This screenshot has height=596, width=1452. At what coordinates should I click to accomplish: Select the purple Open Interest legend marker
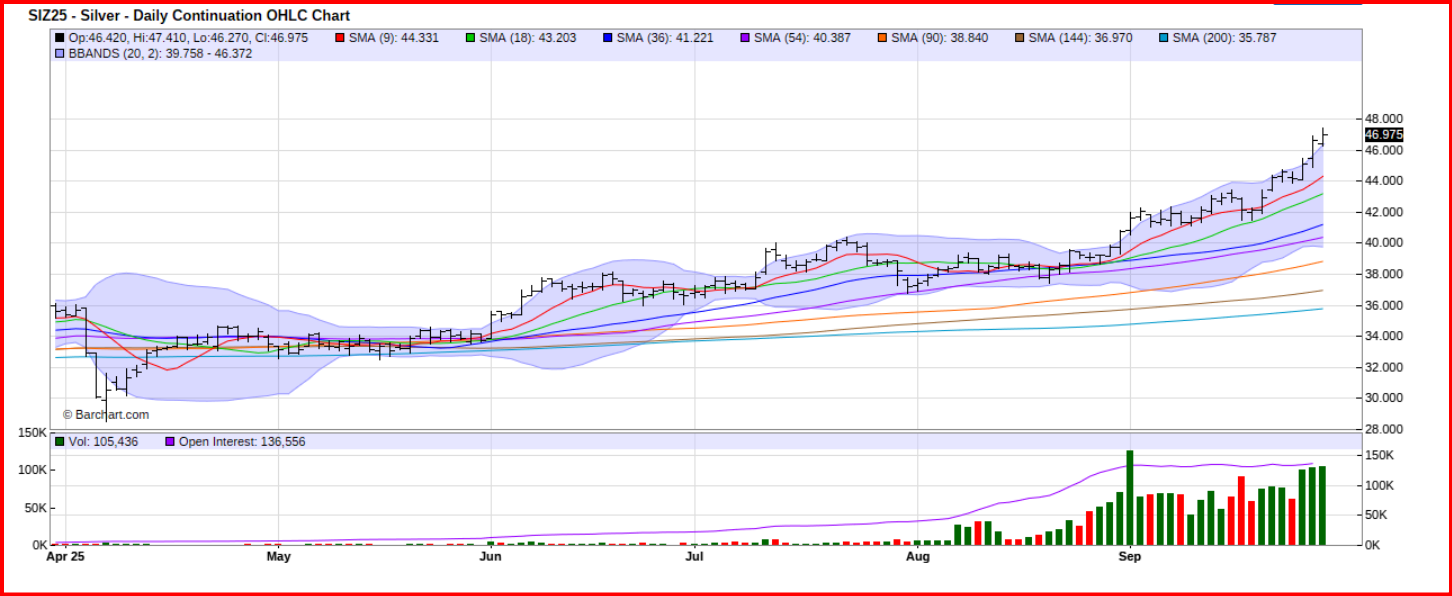tap(170, 441)
